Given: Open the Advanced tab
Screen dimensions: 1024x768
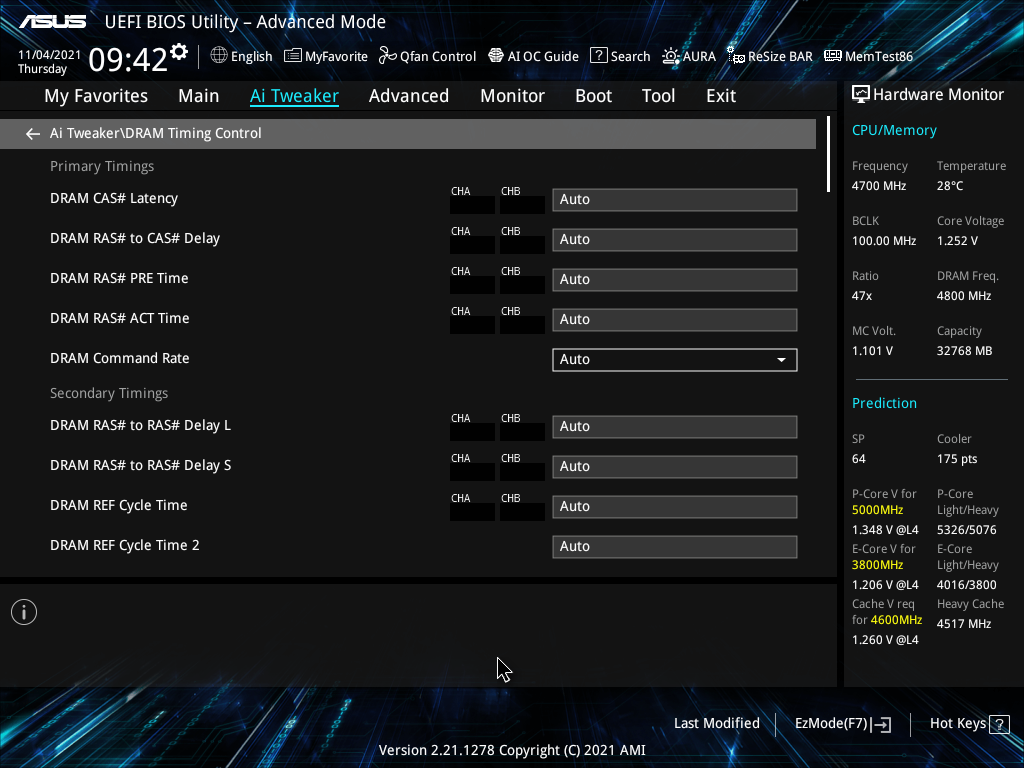Looking at the screenshot, I should pyautogui.click(x=409, y=96).
